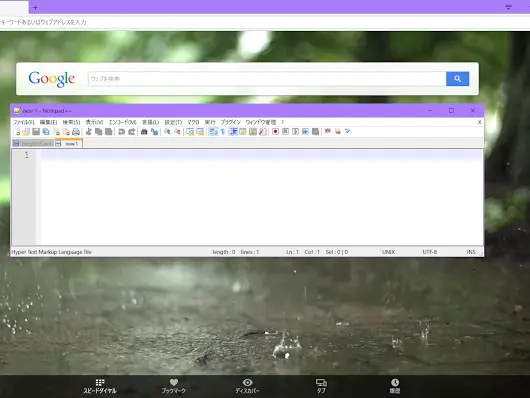Screen dimensions: 530x398
Task: Click the red Start Recording macro icon
Action: click(x=275, y=132)
